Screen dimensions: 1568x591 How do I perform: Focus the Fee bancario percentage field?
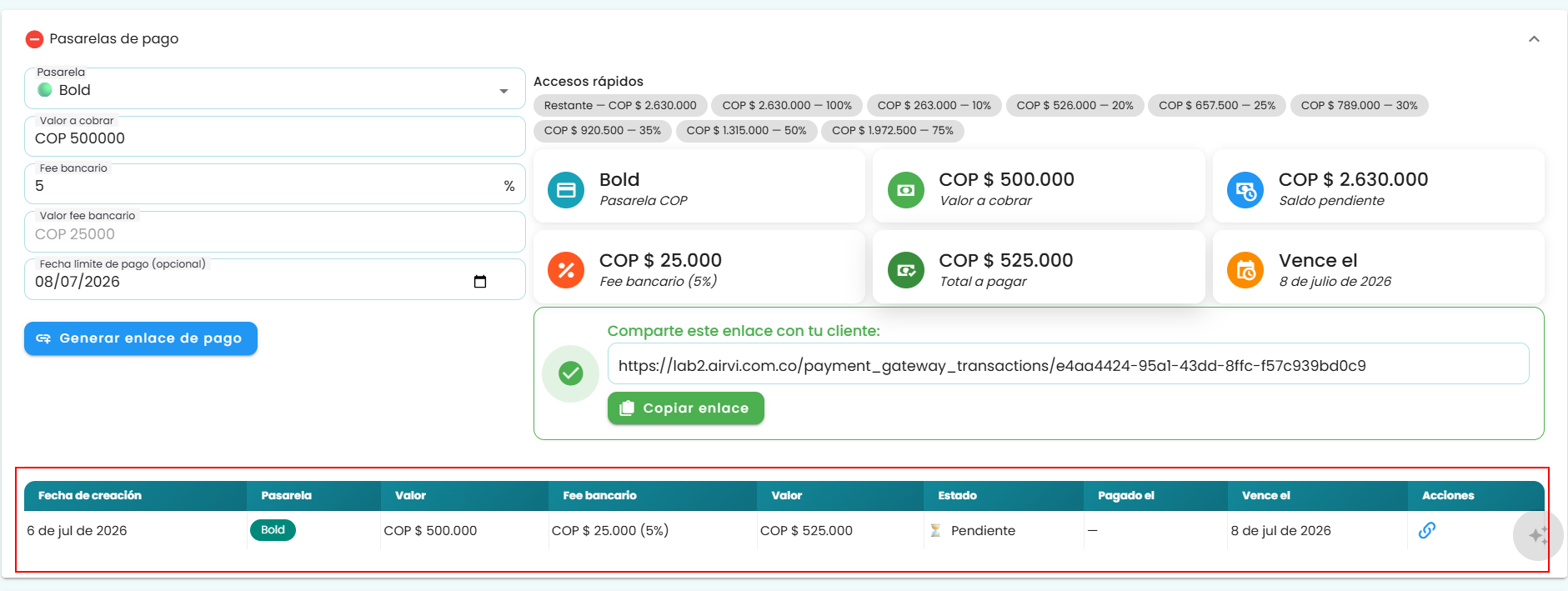coord(275,184)
